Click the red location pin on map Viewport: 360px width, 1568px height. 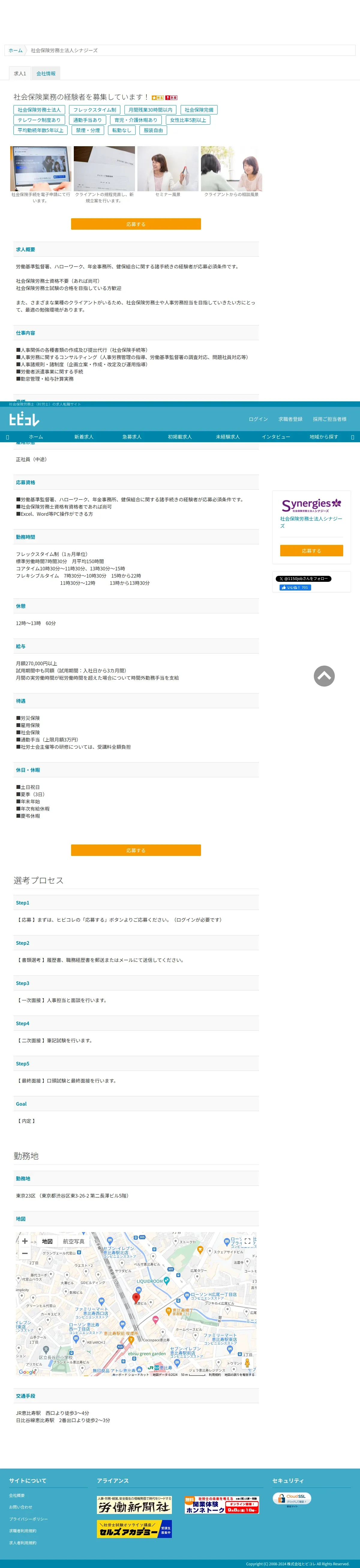pos(136,1297)
